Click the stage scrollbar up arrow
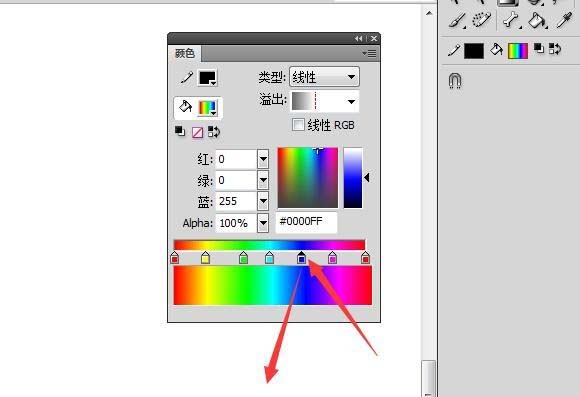 [x=429, y=13]
